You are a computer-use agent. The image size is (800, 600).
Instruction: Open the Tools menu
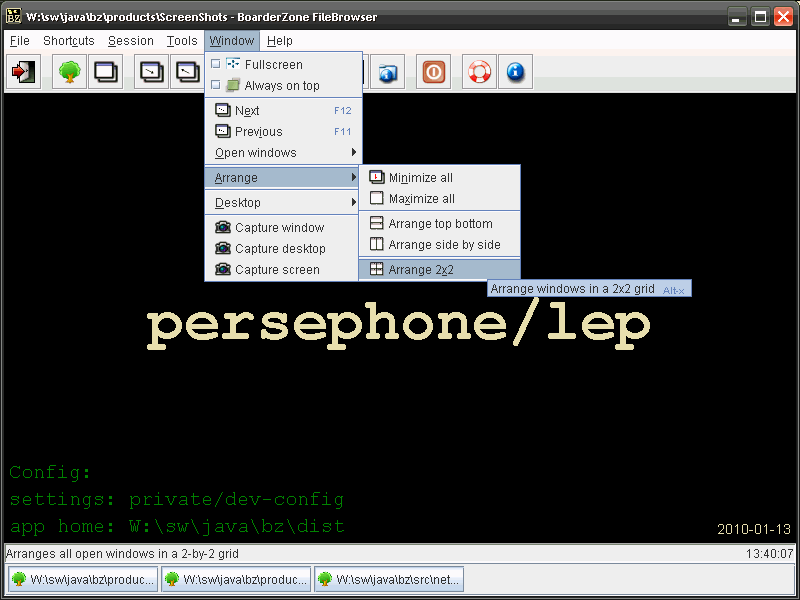click(182, 41)
